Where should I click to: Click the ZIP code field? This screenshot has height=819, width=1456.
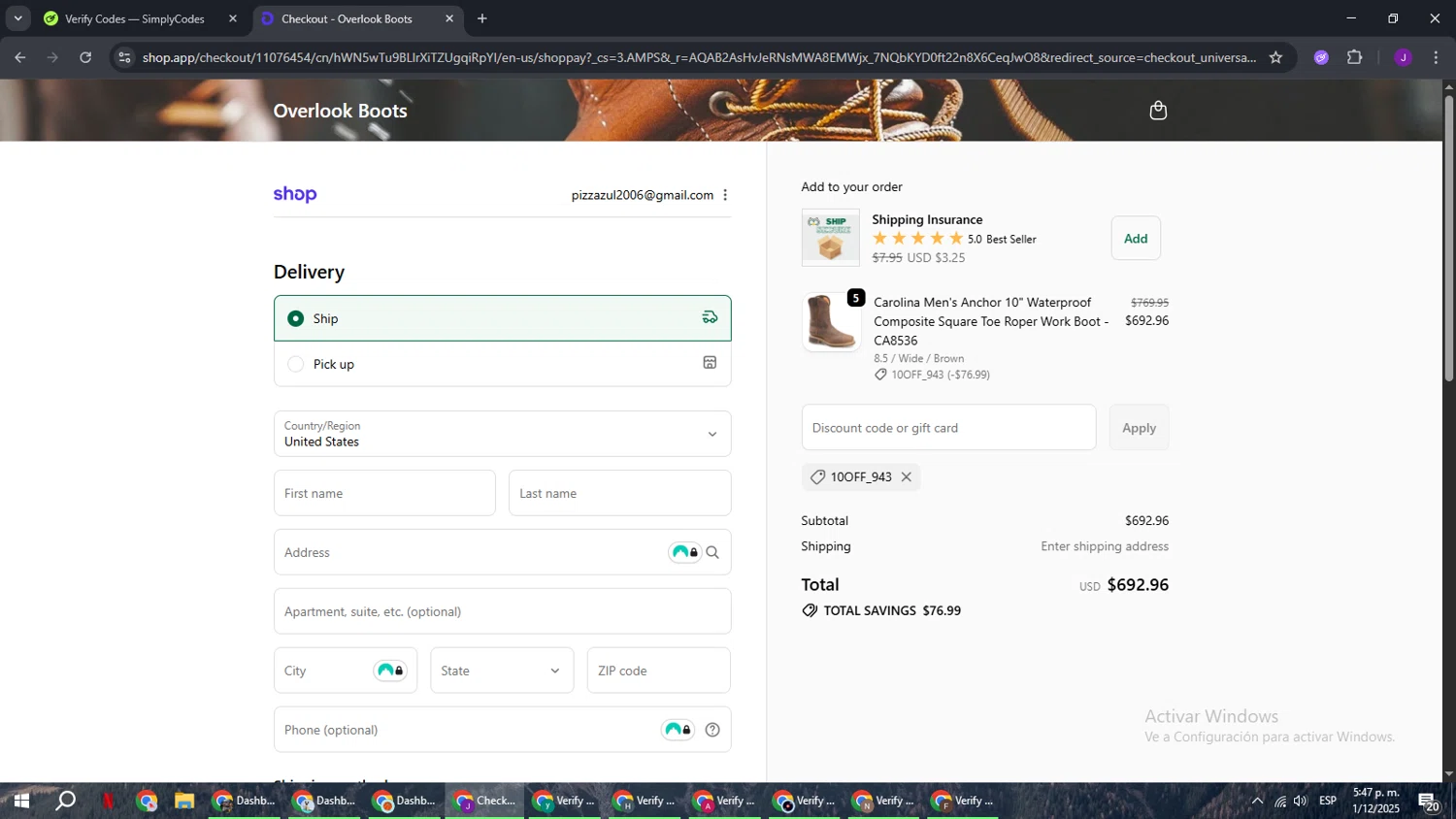659,671
